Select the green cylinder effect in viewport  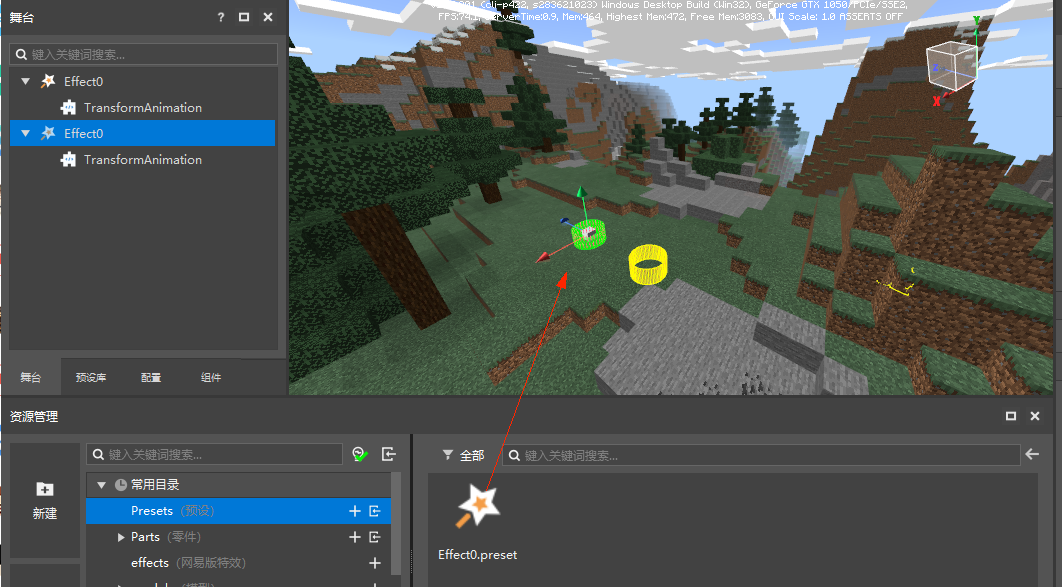coord(589,235)
